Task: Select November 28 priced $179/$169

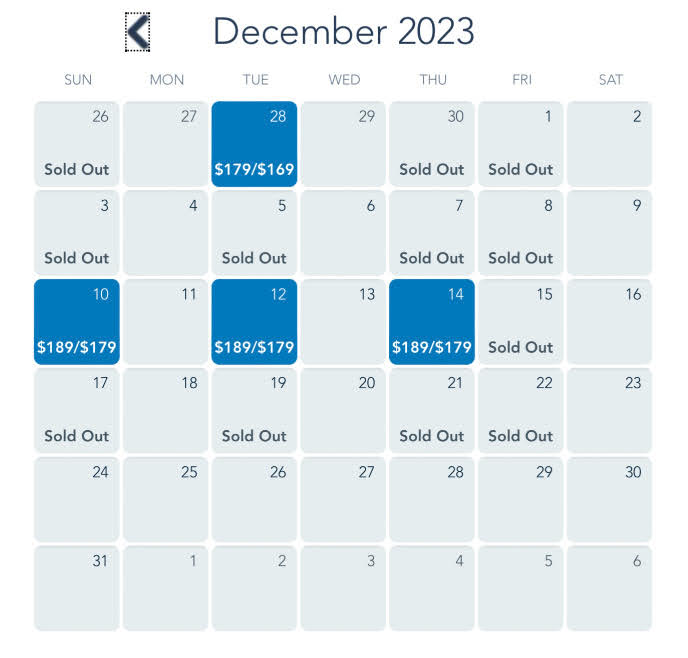Action: click(254, 144)
